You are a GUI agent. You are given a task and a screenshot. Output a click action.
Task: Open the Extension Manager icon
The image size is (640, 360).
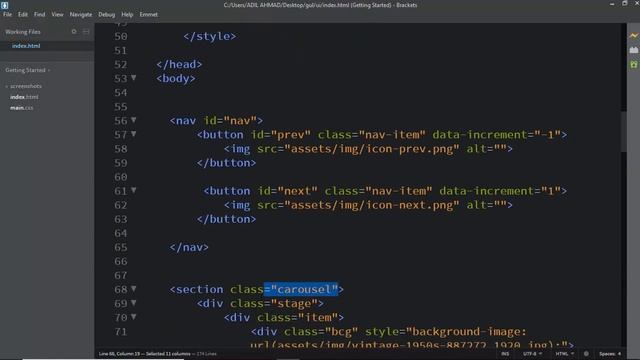pyautogui.click(x=633, y=50)
